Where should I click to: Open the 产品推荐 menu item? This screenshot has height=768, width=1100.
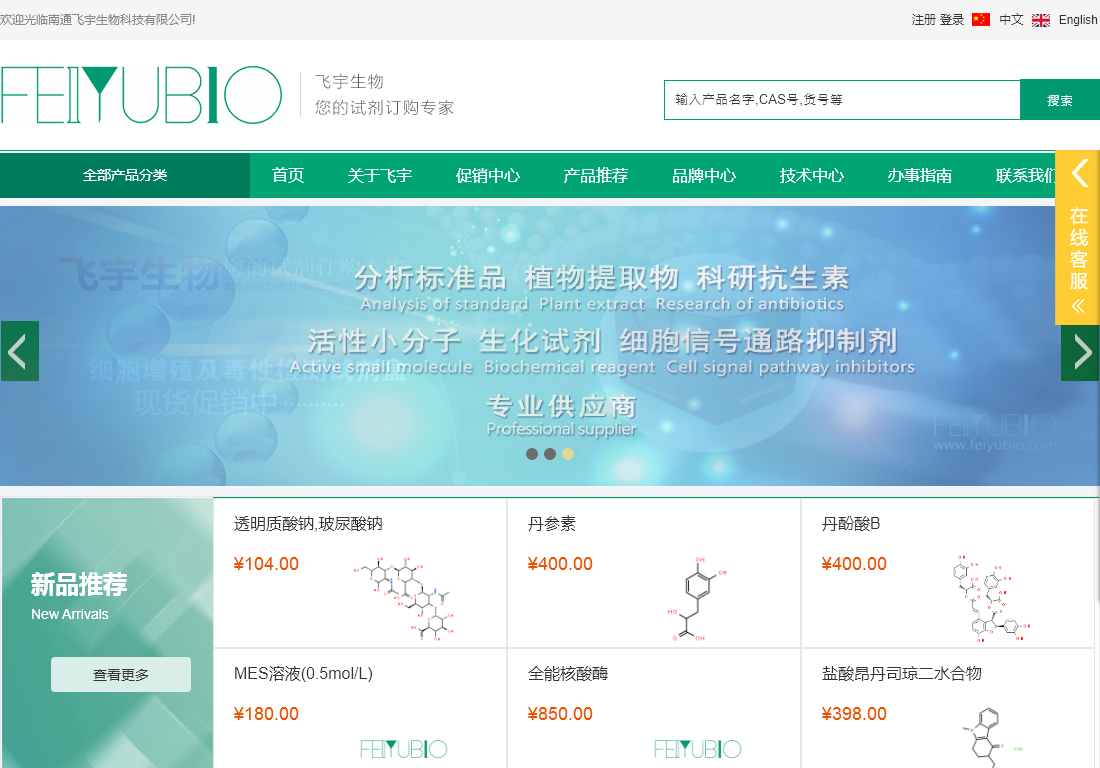(596, 175)
